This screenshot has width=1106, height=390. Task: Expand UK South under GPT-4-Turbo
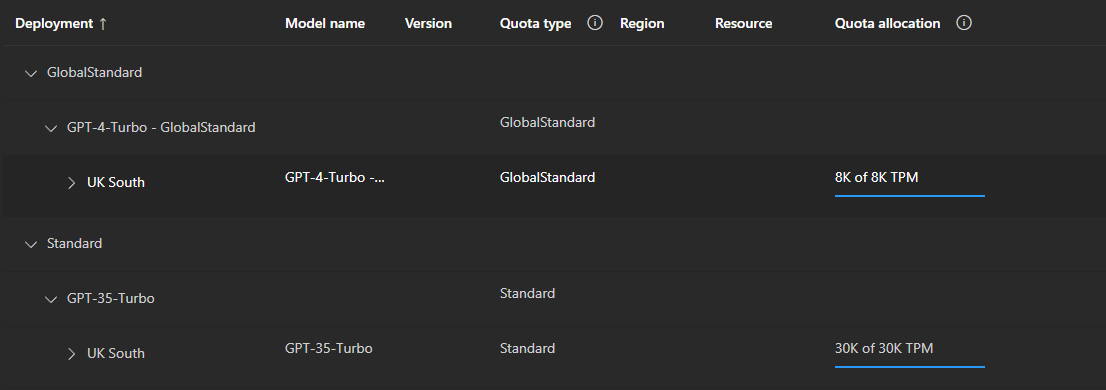coord(71,183)
